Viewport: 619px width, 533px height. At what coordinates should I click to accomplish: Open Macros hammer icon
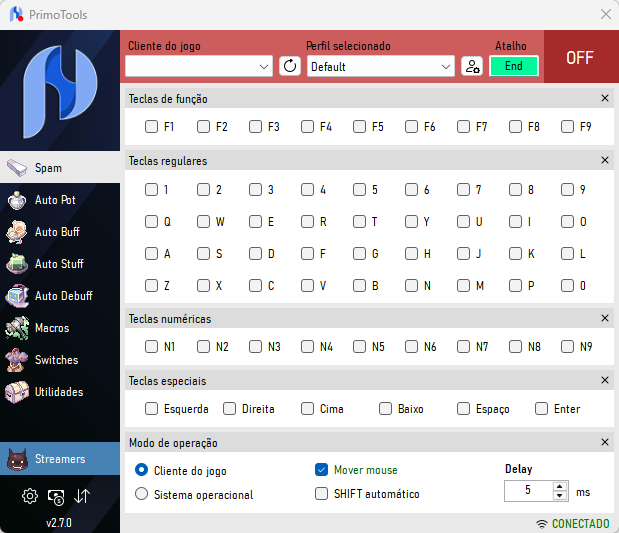click(17, 328)
